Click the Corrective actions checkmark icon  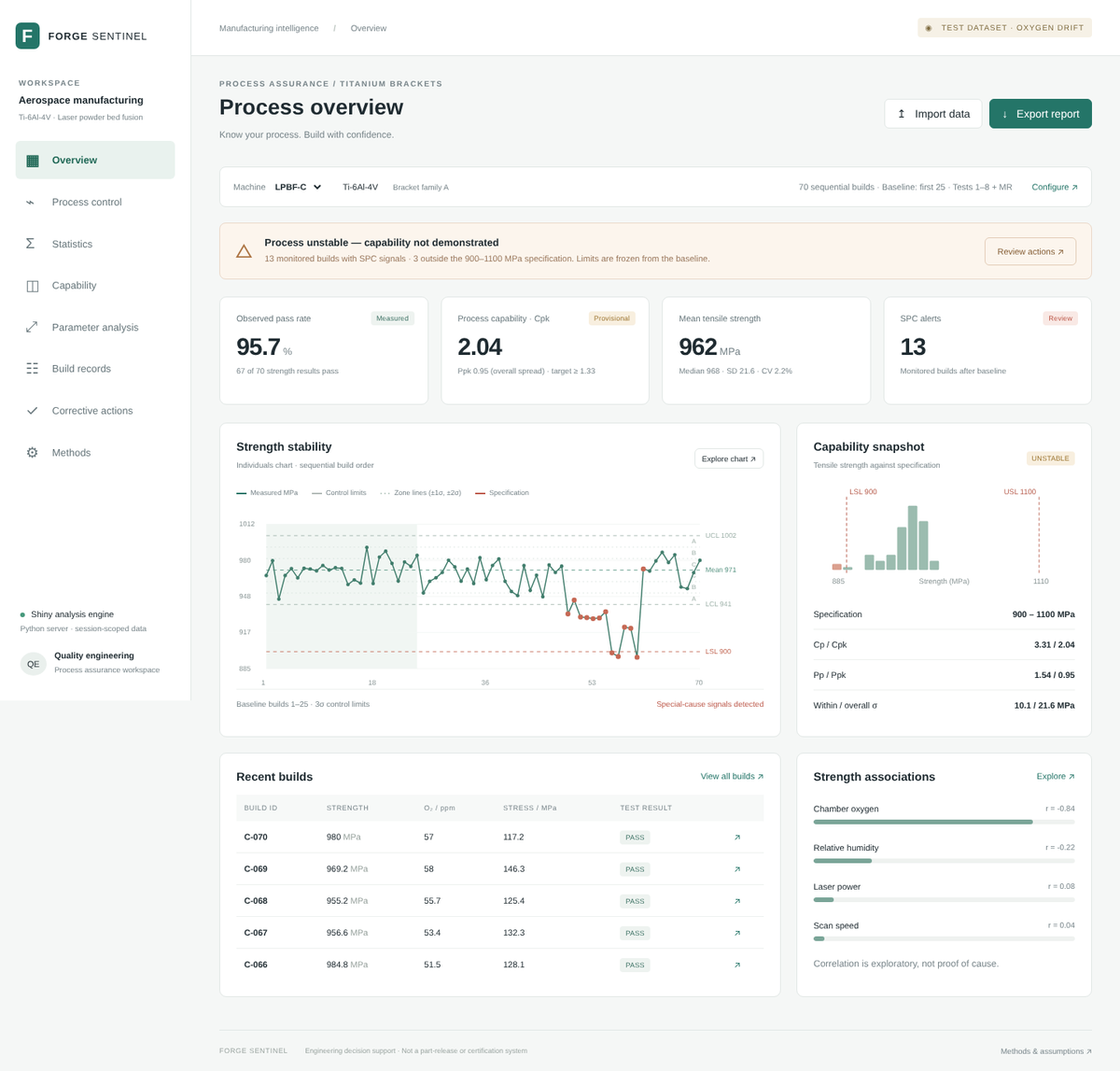[33, 411]
